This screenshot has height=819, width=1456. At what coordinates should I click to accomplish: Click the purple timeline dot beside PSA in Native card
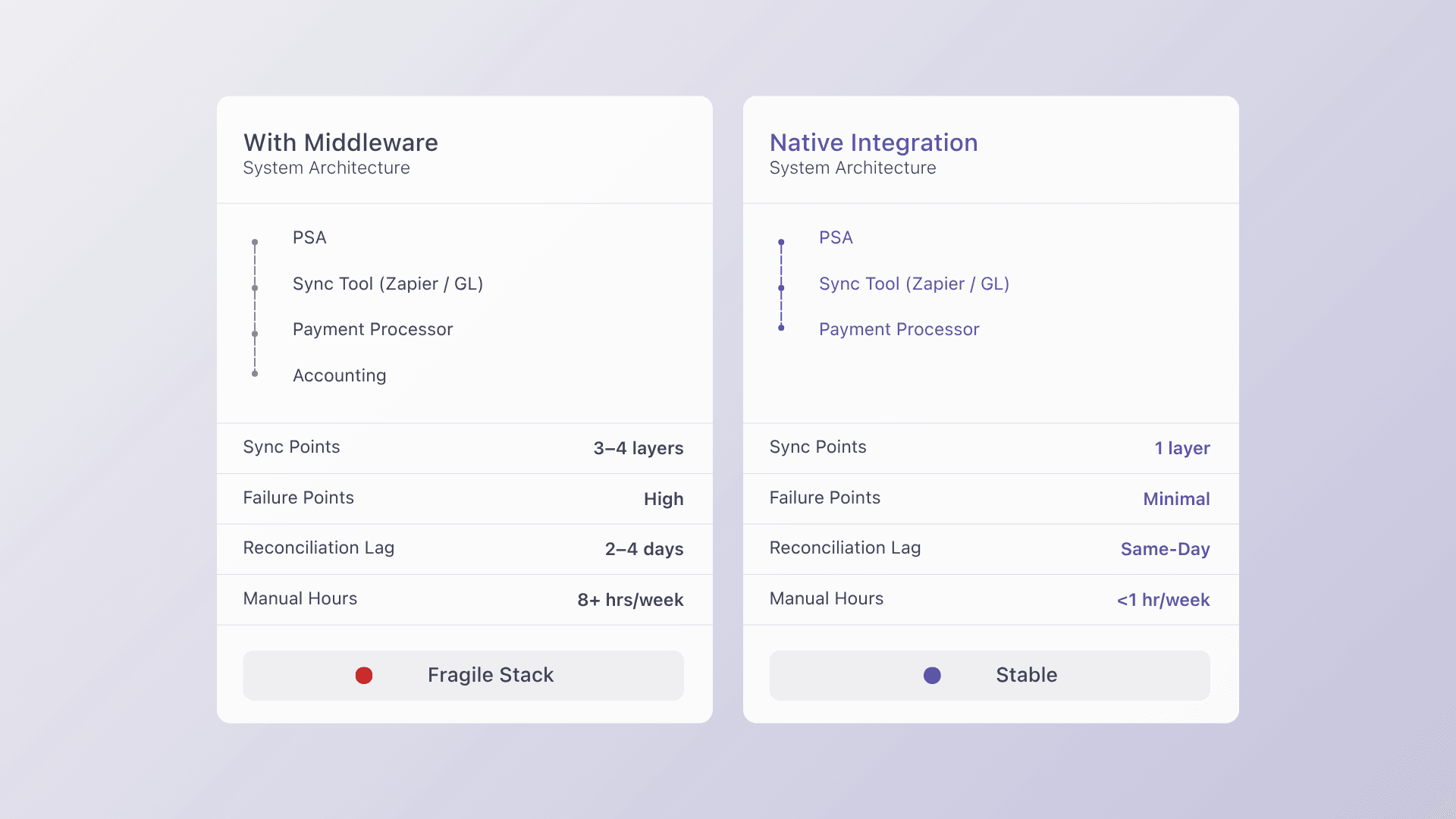(x=781, y=242)
